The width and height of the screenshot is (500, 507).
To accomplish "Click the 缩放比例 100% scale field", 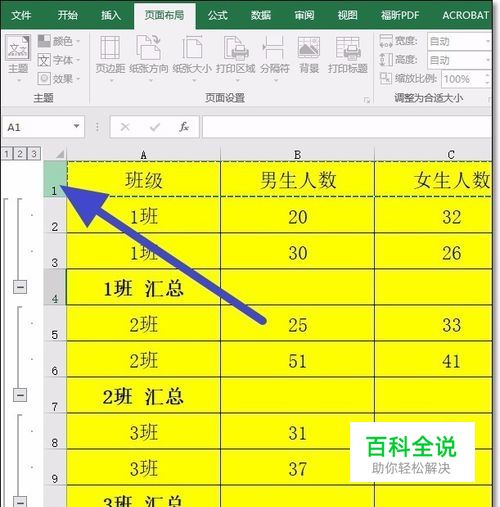I will tap(463, 79).
